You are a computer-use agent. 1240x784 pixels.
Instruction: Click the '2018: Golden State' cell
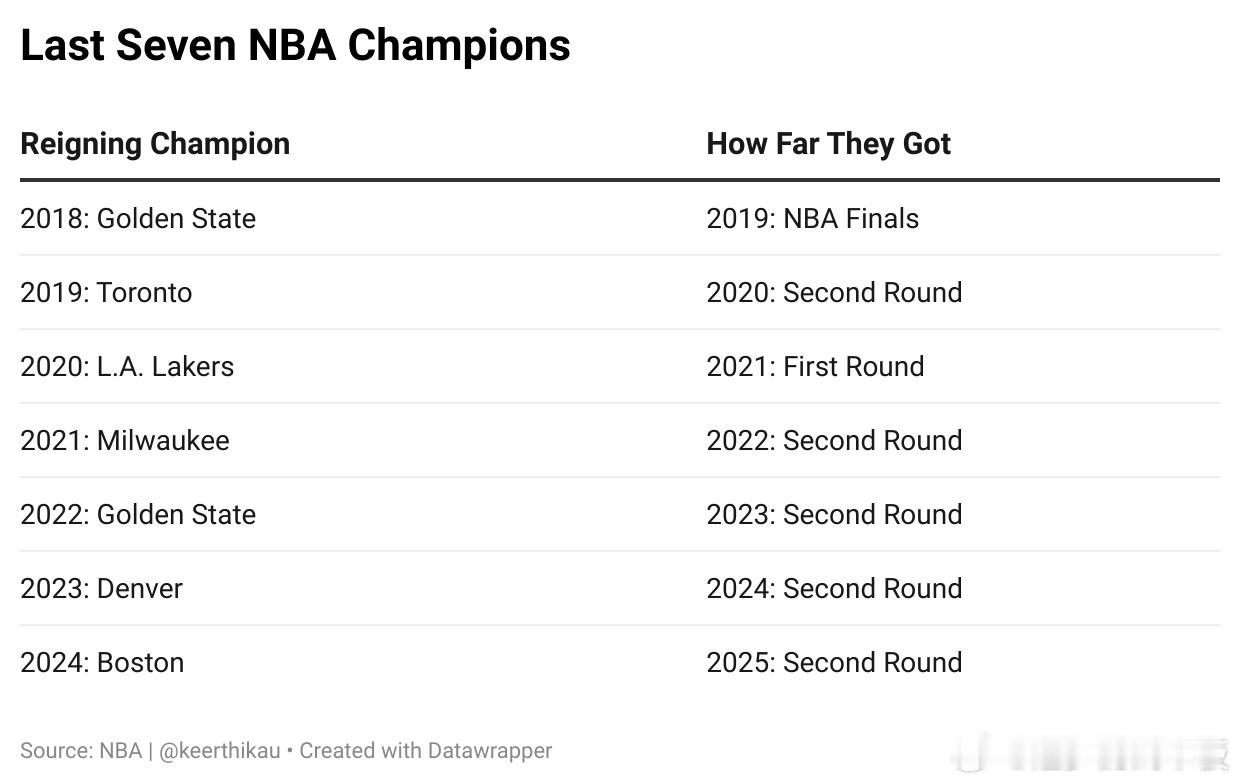pos(138,219)
